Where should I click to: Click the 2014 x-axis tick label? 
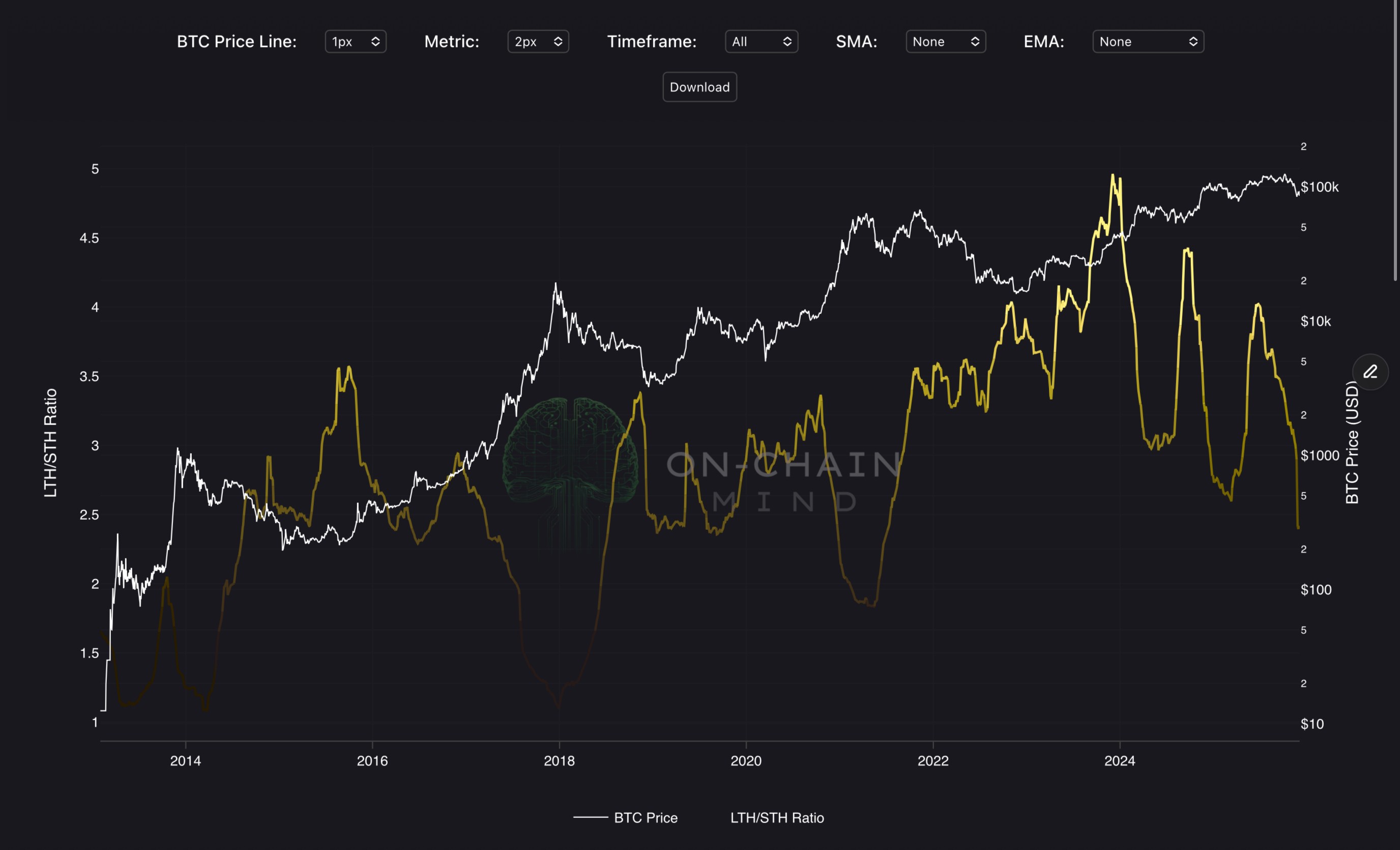pyautogui.click(x=185, y=761)
